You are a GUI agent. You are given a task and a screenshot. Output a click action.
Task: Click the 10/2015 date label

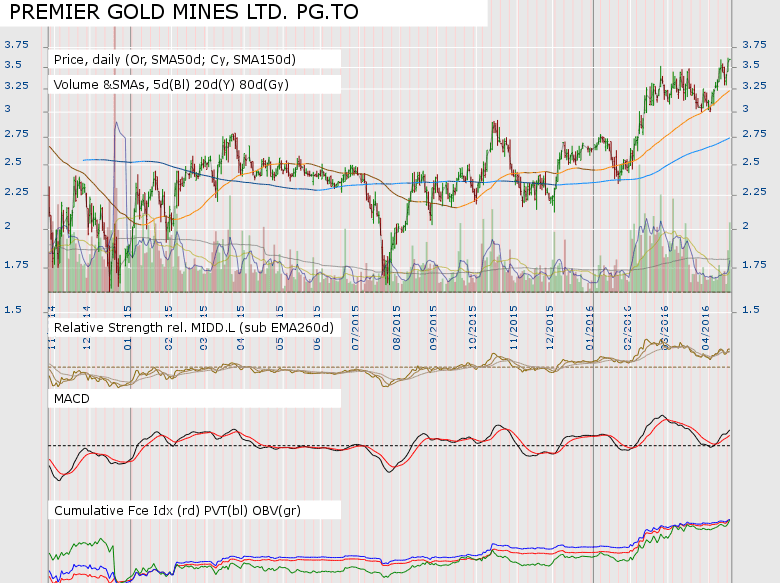473,328
